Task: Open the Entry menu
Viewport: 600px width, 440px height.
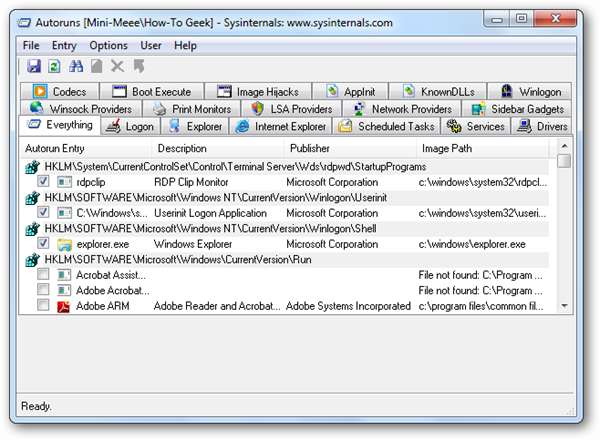Action: click(64, 46)
